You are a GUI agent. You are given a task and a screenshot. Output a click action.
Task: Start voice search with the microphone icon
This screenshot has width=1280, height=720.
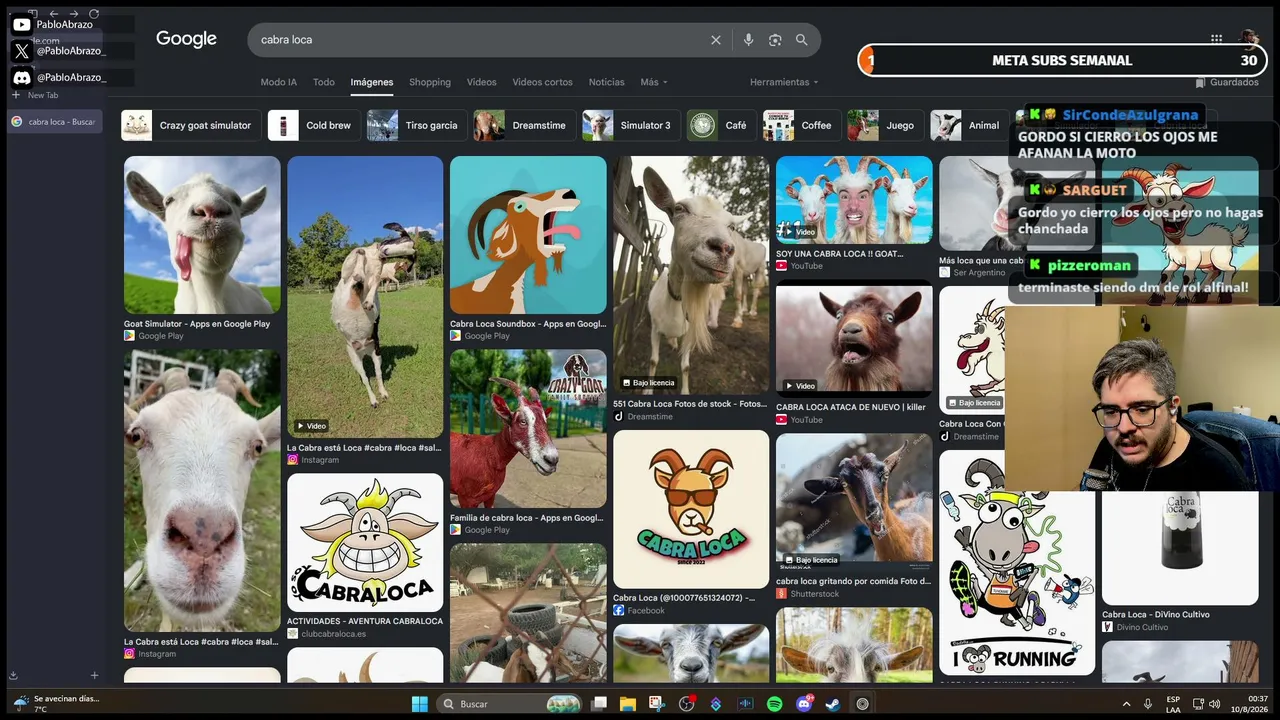(x=748, y=40)
